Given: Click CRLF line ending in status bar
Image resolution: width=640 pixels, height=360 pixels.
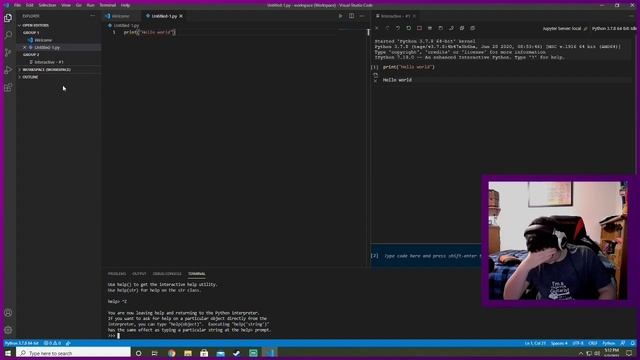Looking at the screenshot, I should (x=593, y=343).
